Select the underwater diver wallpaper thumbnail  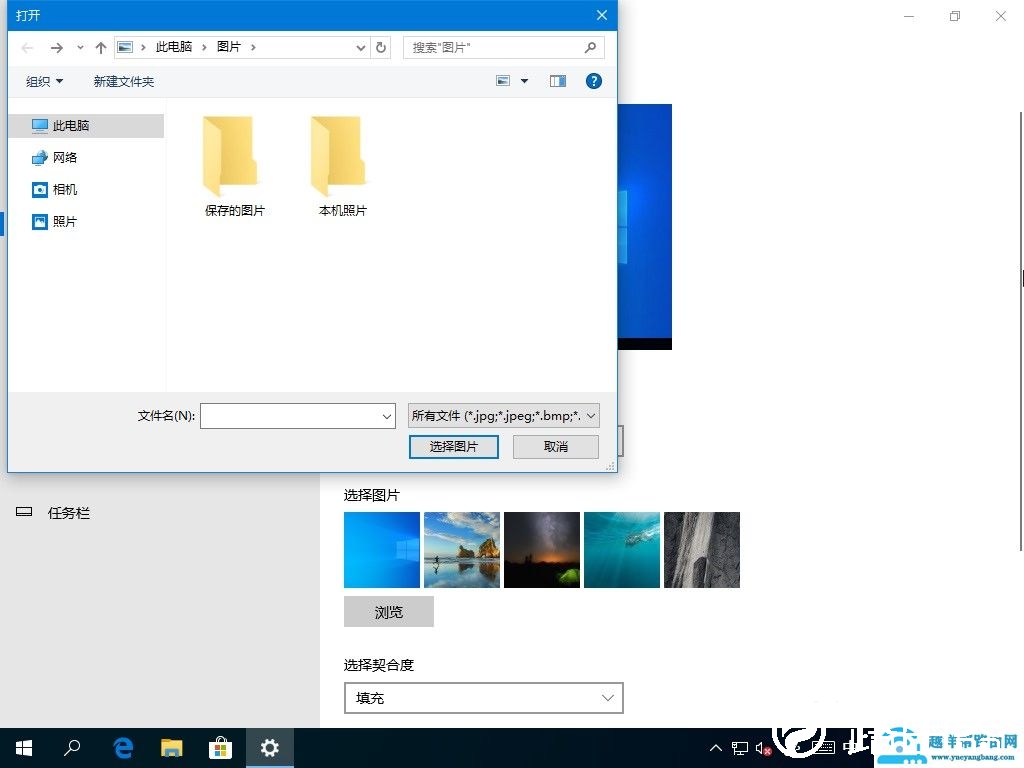click(621, 549)
